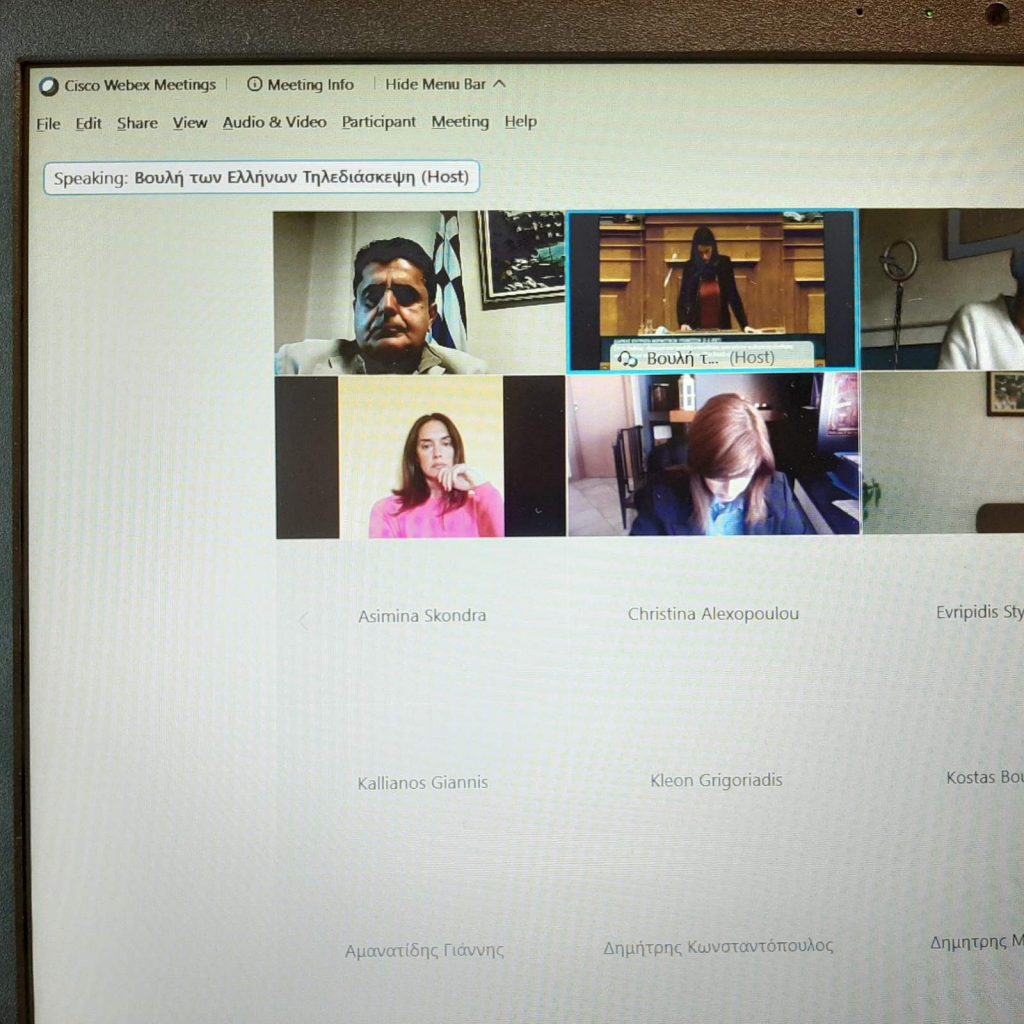1024x1024 pixels.
Task: Open the Audio & Video menu
Action: (274, 122)
